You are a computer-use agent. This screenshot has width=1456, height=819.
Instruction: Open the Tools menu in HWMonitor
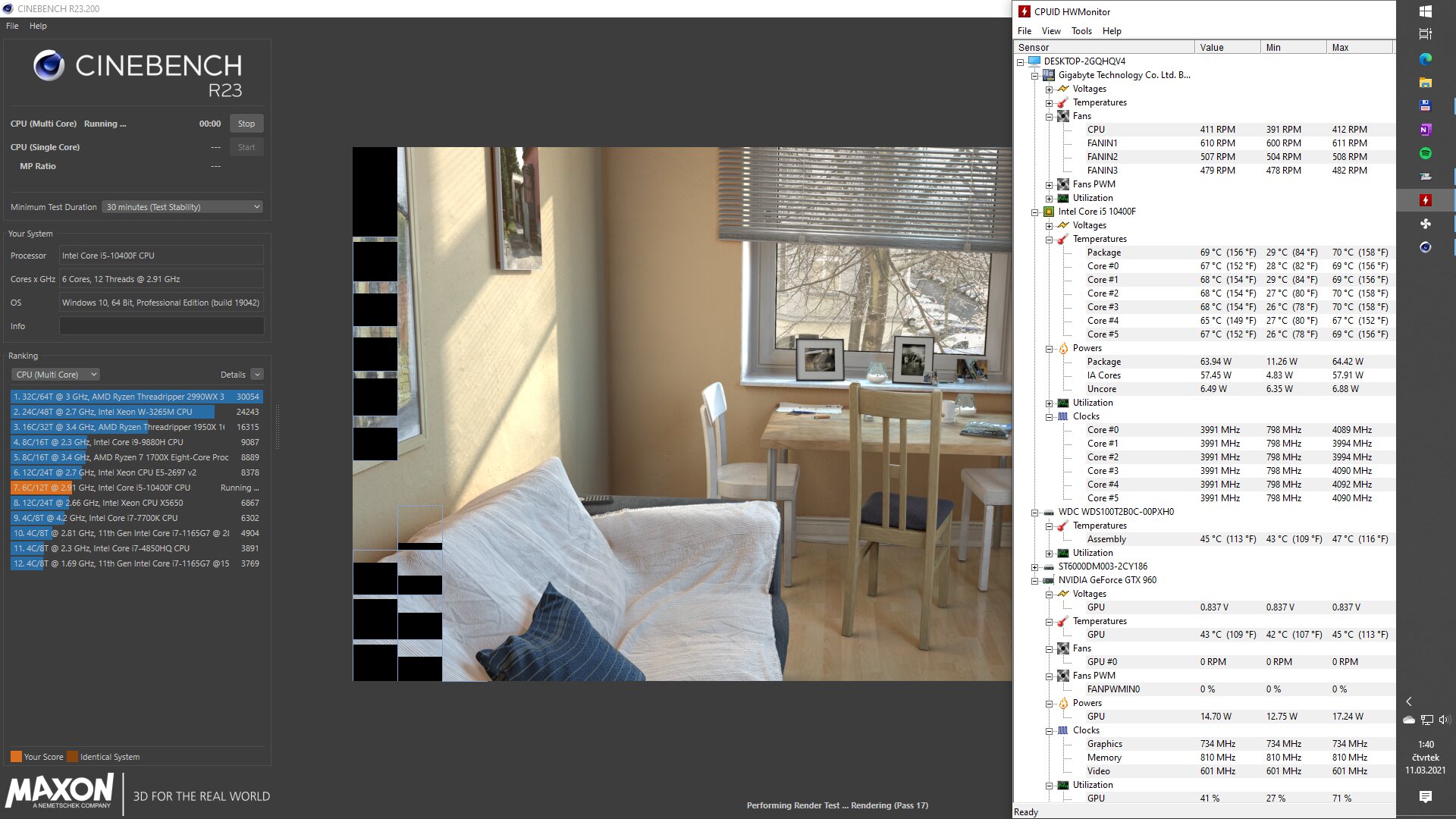click(1081, 31)
